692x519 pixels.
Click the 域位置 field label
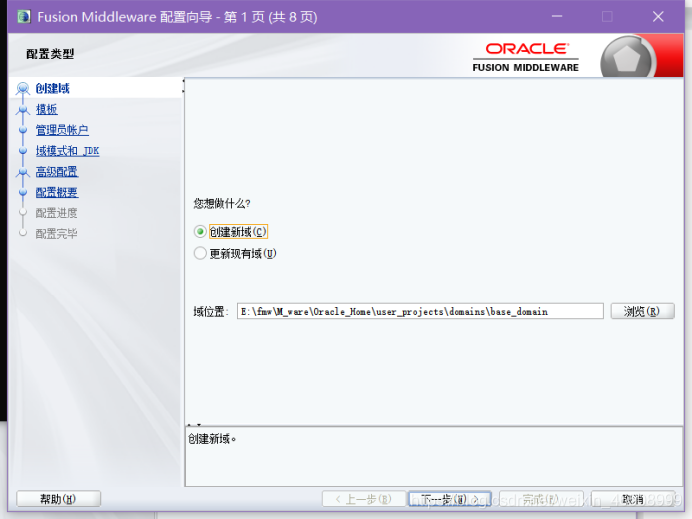(x=211, y=312)
